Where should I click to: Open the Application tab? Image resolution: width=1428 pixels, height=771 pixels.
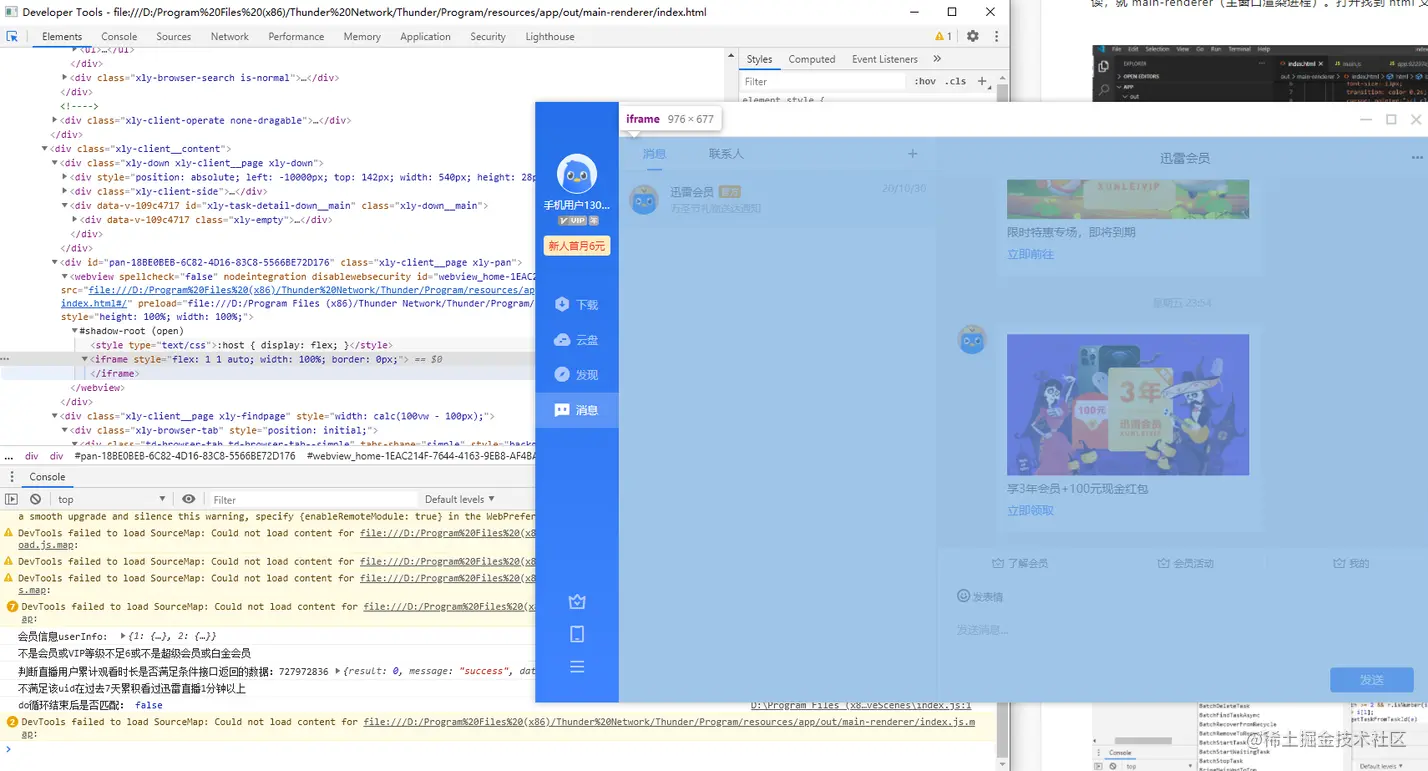(425, 37)
